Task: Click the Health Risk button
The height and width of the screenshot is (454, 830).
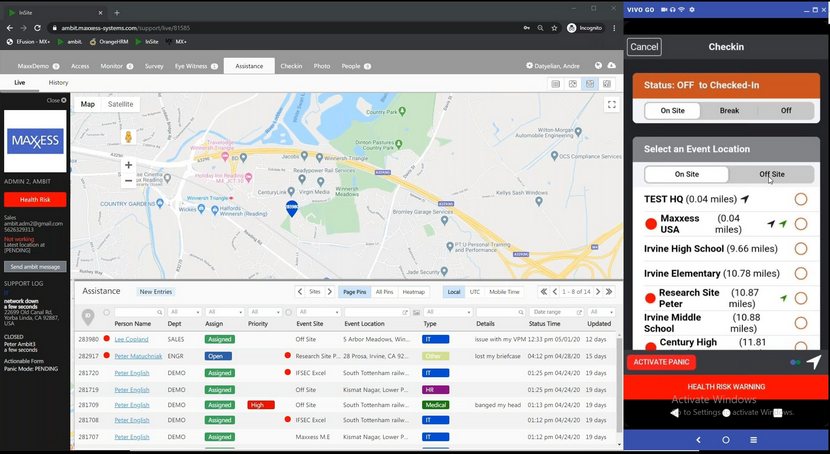Action: pyautogui.click(x=35, y=199)
